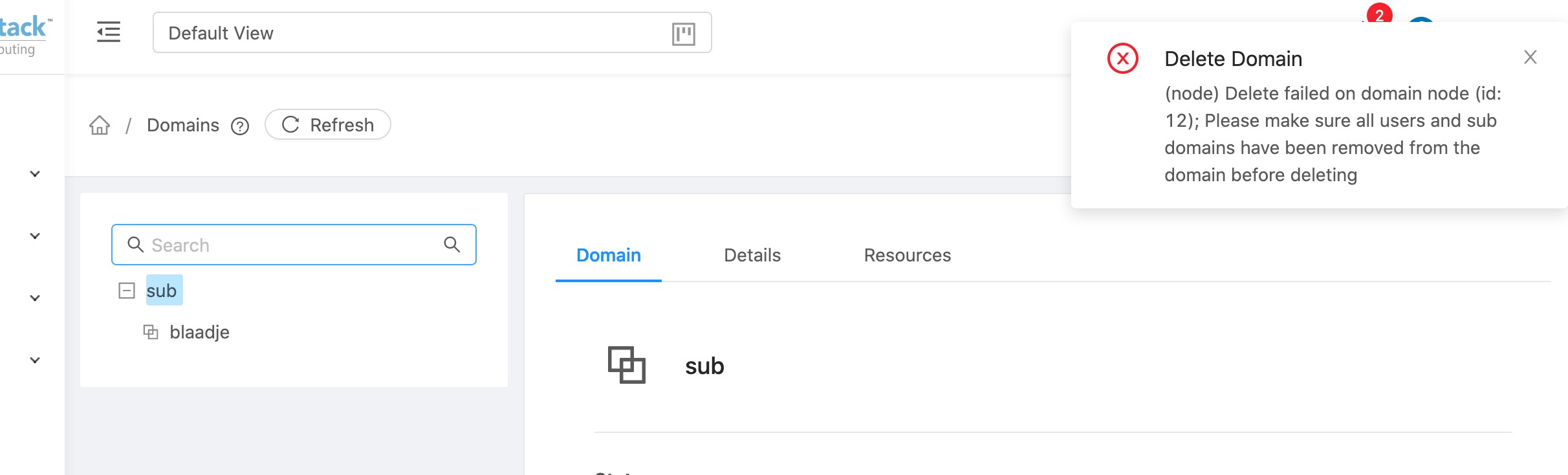
Task: Click the red error icon in Delete Domain alert
Action: (1122, 58)
